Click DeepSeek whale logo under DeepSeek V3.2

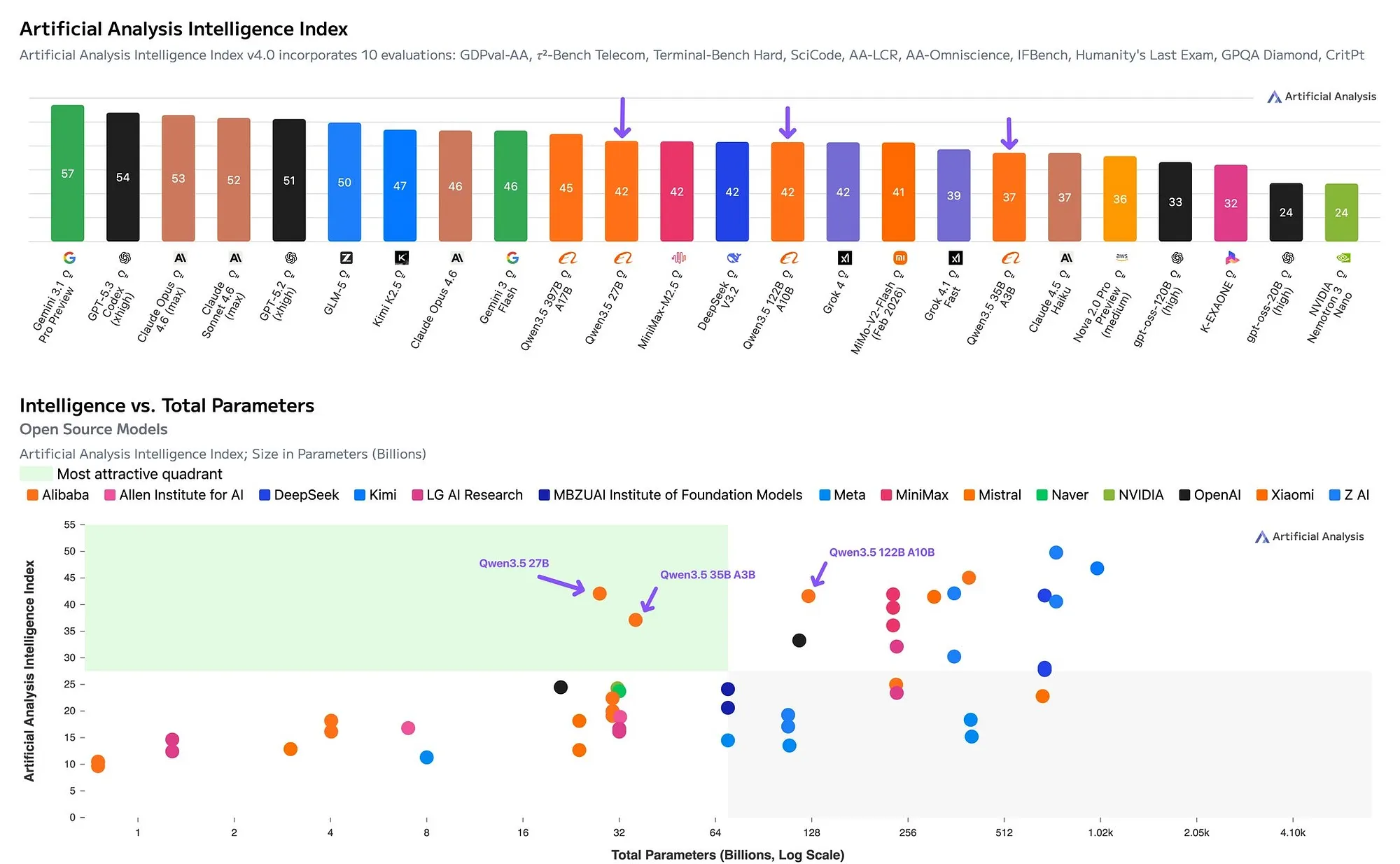pyautogui.click(x=734, y=258)
